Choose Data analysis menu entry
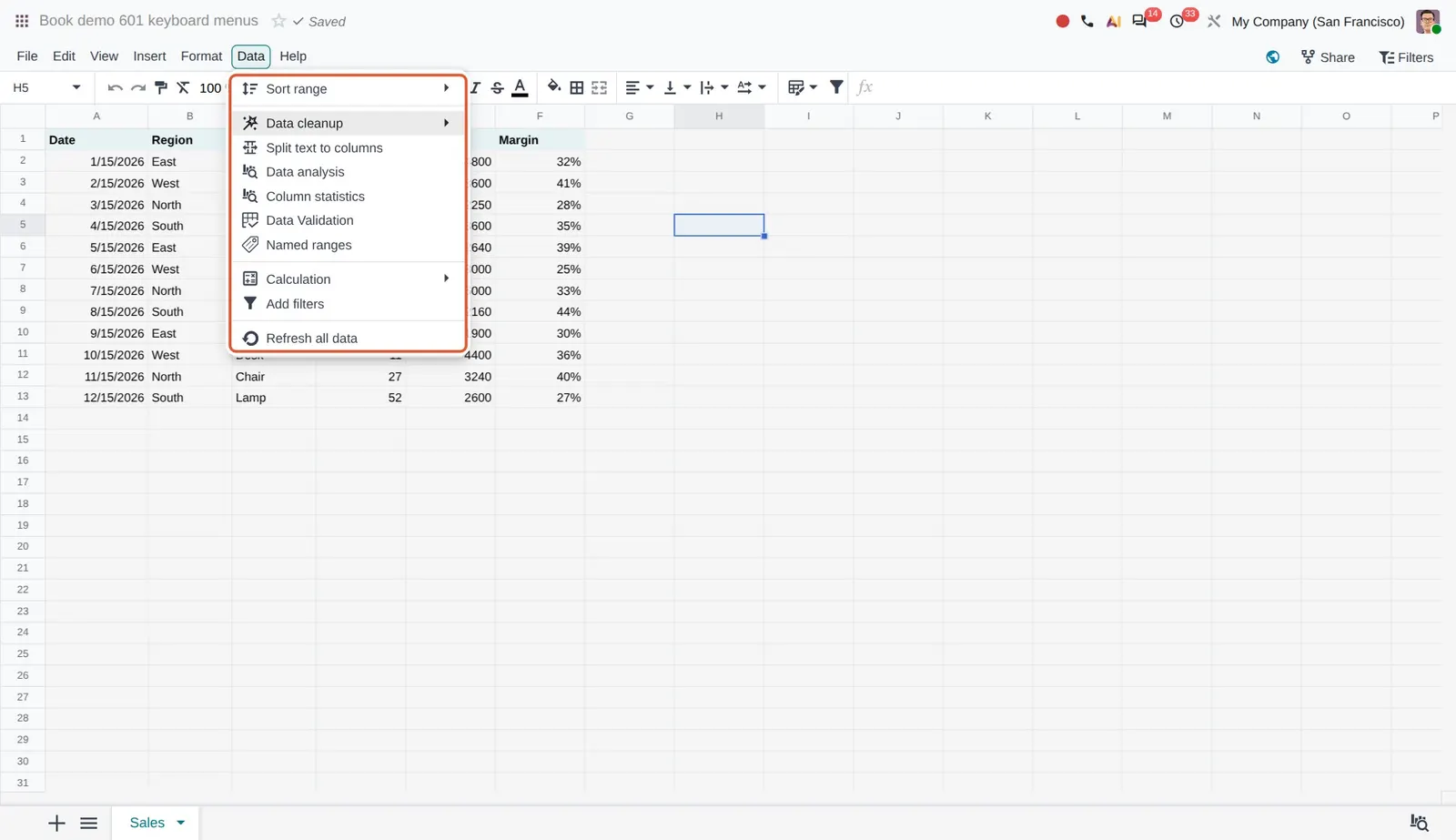Screen dimensions: 1456x840 point(348,171)
